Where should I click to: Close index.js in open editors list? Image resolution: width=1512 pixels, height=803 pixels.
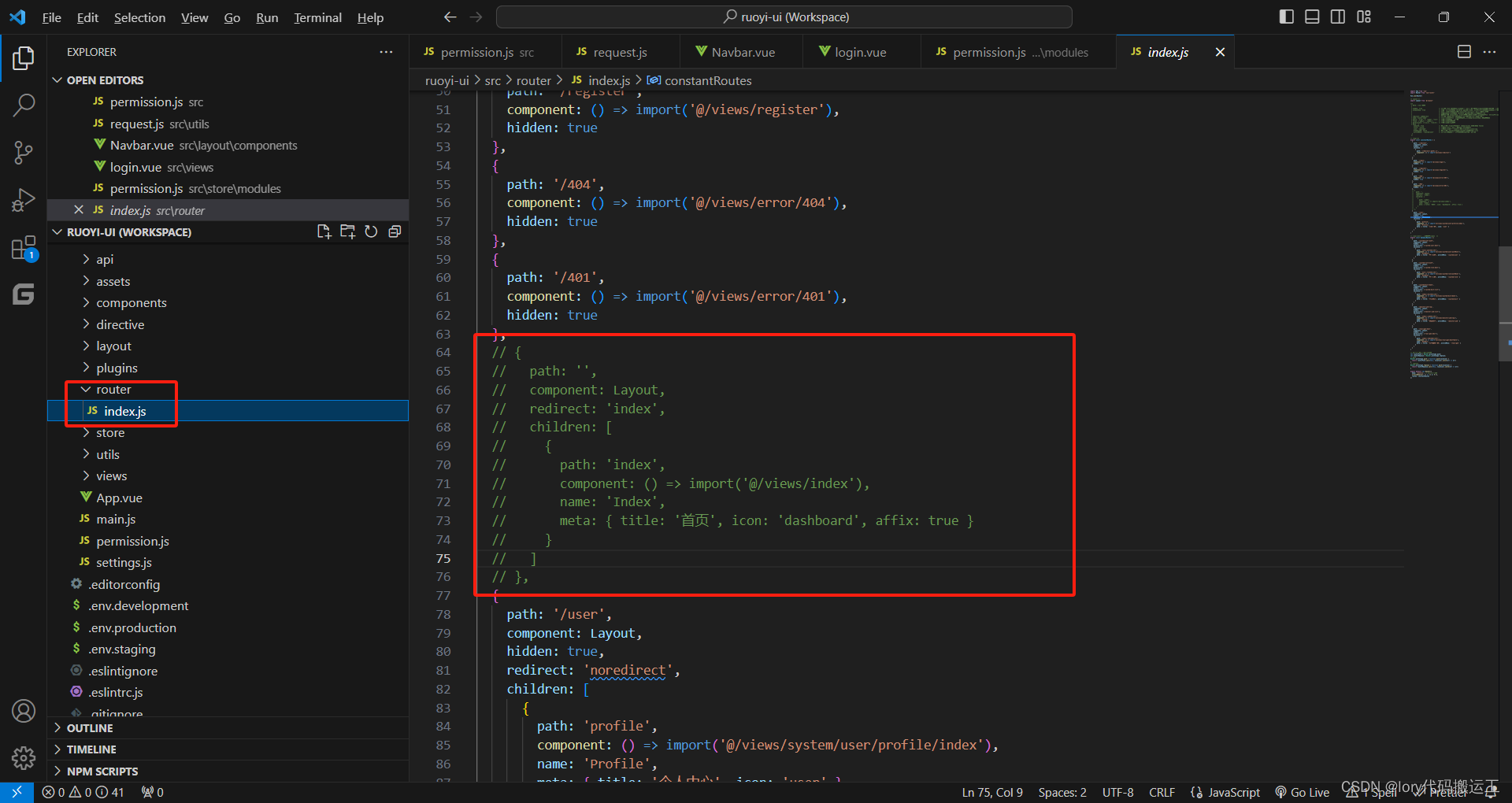[79, 210]
